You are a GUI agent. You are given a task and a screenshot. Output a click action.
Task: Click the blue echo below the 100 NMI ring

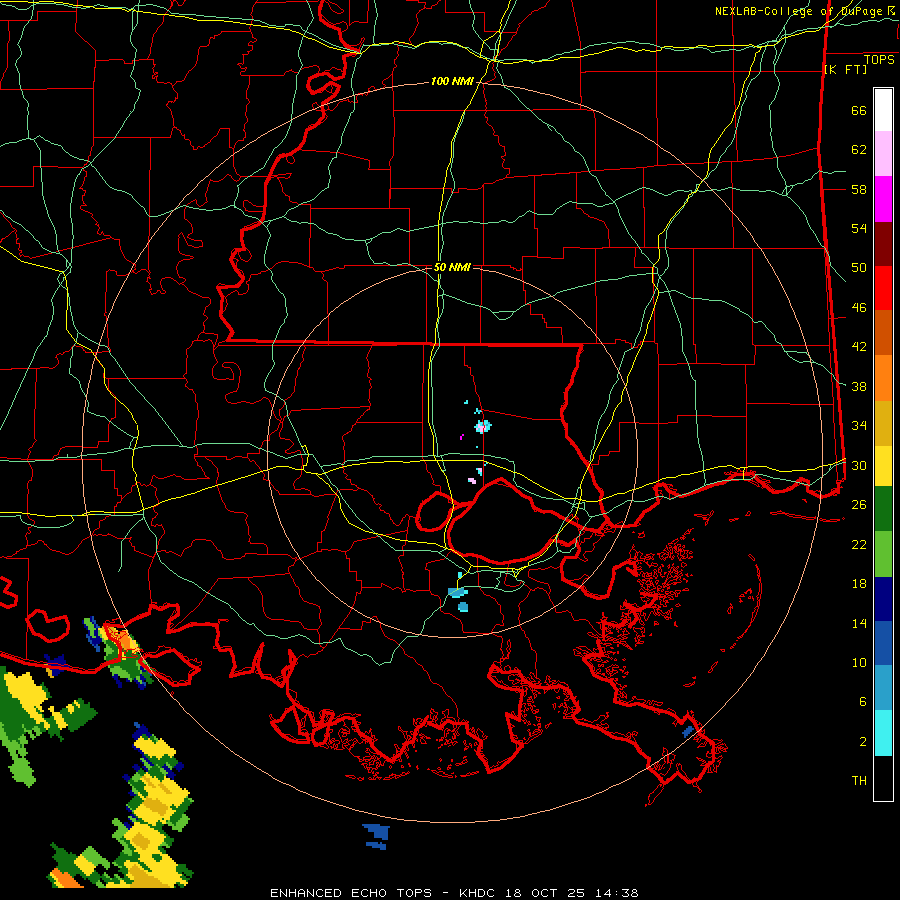[x=377, y=836]
